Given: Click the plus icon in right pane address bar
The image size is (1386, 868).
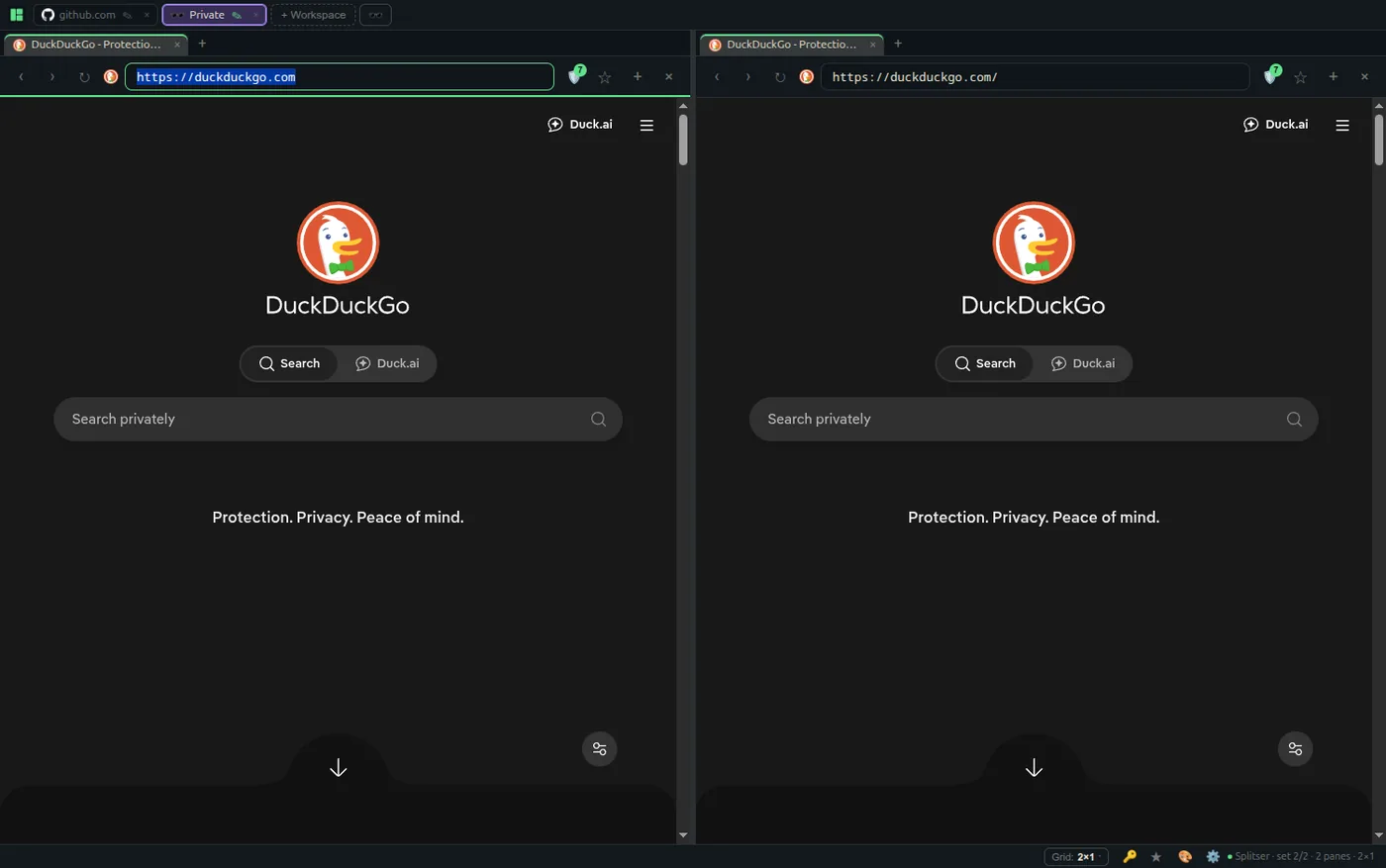Looking at the screenshot, I should (1334, 76).
